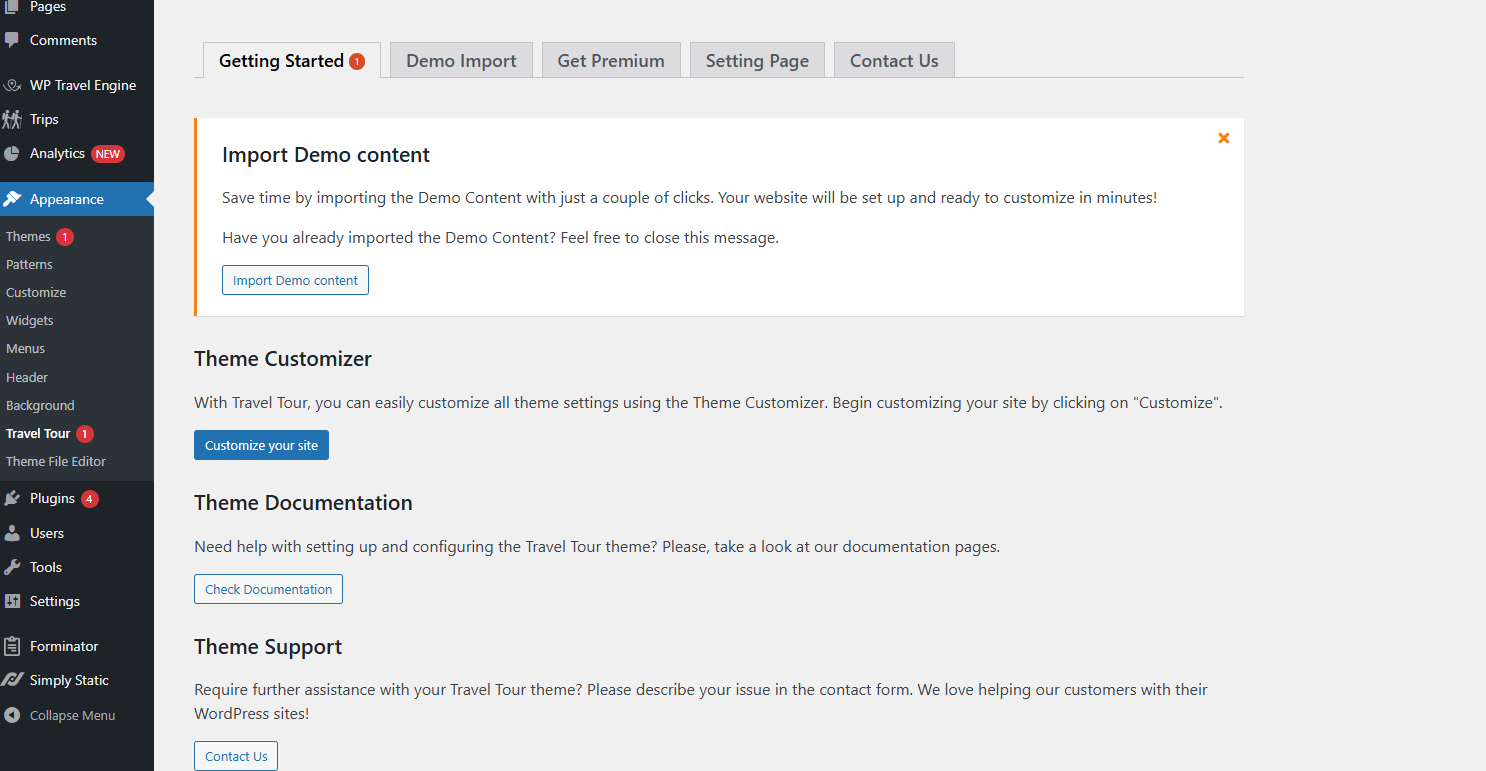Image resolution: width=1486 pixels, height=771 pixels.
Task: Collapse the admin sidebar menu
Action: (60, 716)
